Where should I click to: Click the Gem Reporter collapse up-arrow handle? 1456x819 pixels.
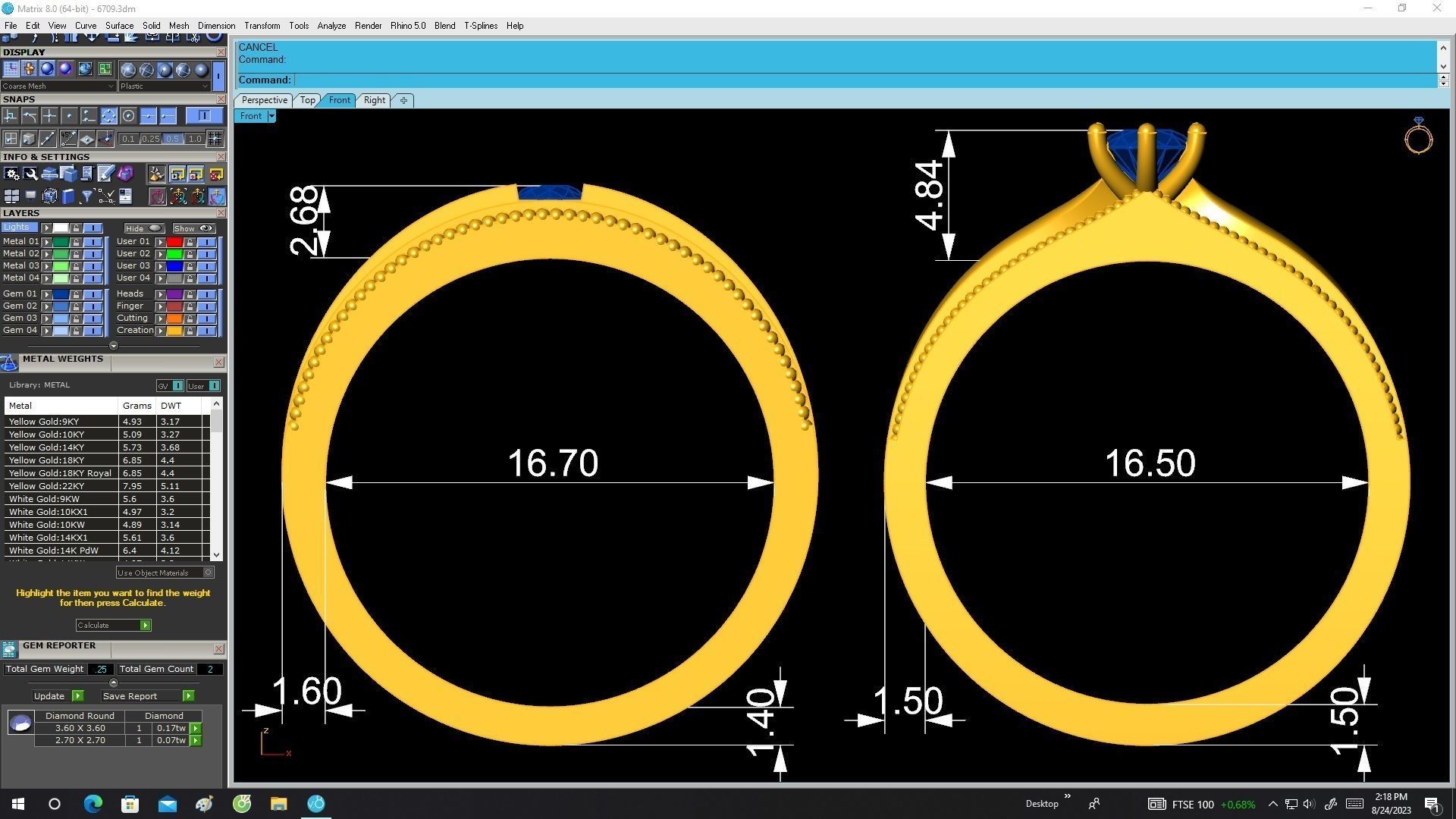[x=114, y=682]
